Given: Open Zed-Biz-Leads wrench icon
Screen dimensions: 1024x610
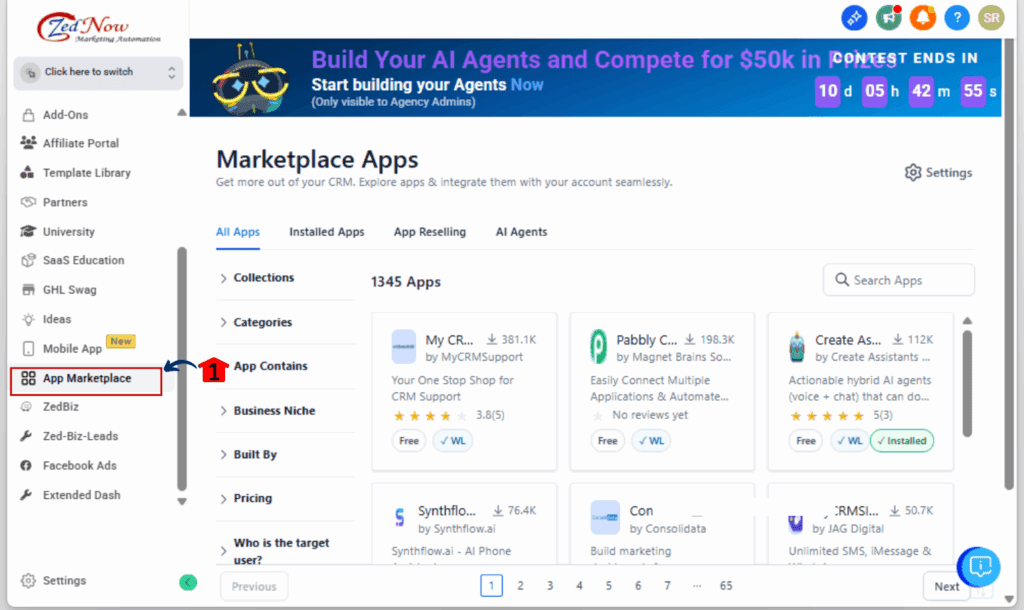Looking at the screenshot, I should pyautogui.click(x=26, y=436).
